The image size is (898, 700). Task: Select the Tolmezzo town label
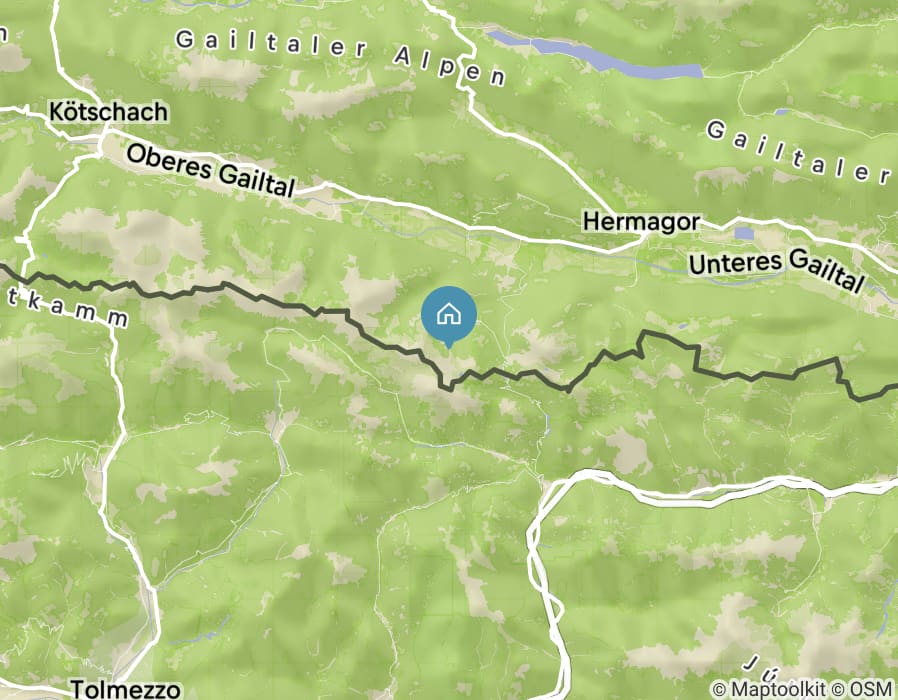125,689
